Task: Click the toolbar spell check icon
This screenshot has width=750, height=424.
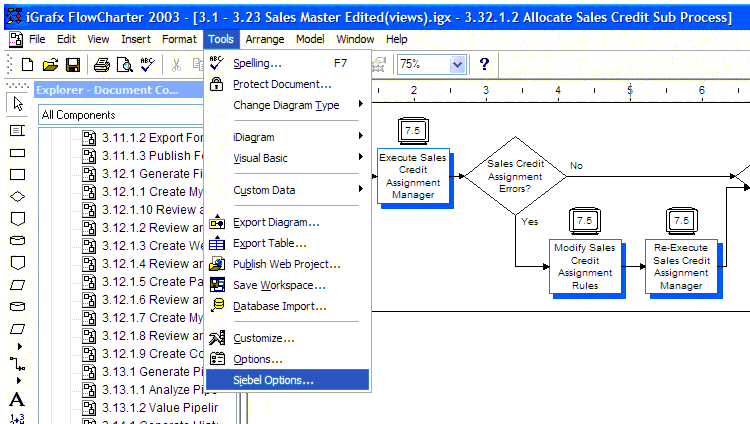Action: (x=147, y=64)
